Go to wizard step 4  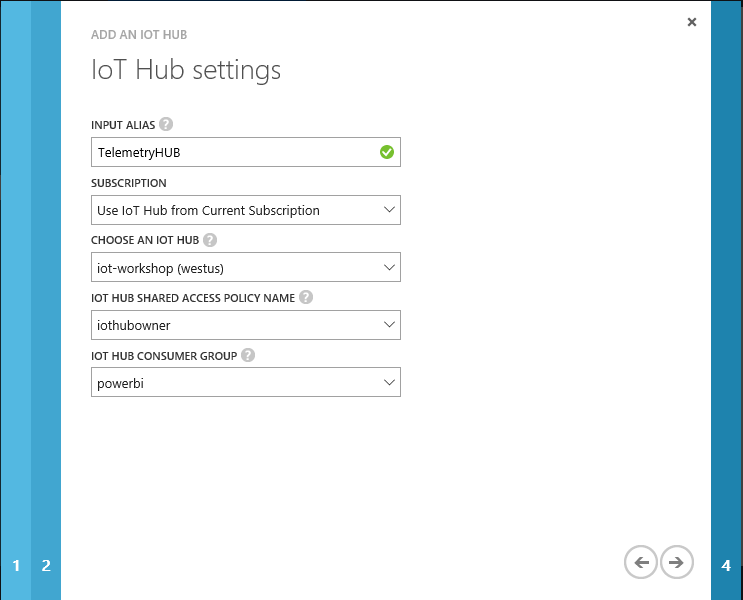point(726,566)
